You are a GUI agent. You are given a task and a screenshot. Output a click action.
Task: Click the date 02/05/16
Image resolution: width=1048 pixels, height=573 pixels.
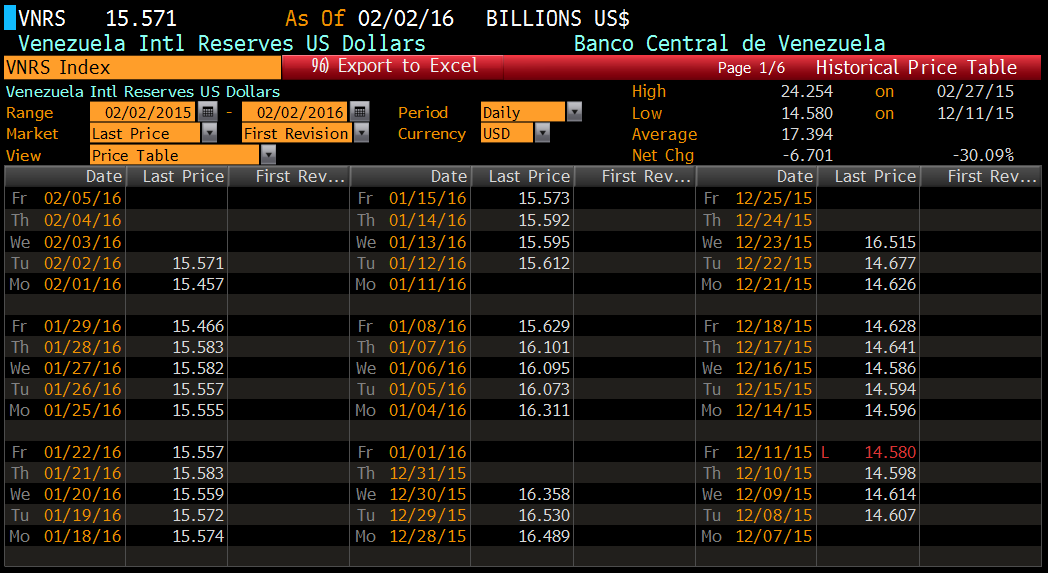[83, 198]
